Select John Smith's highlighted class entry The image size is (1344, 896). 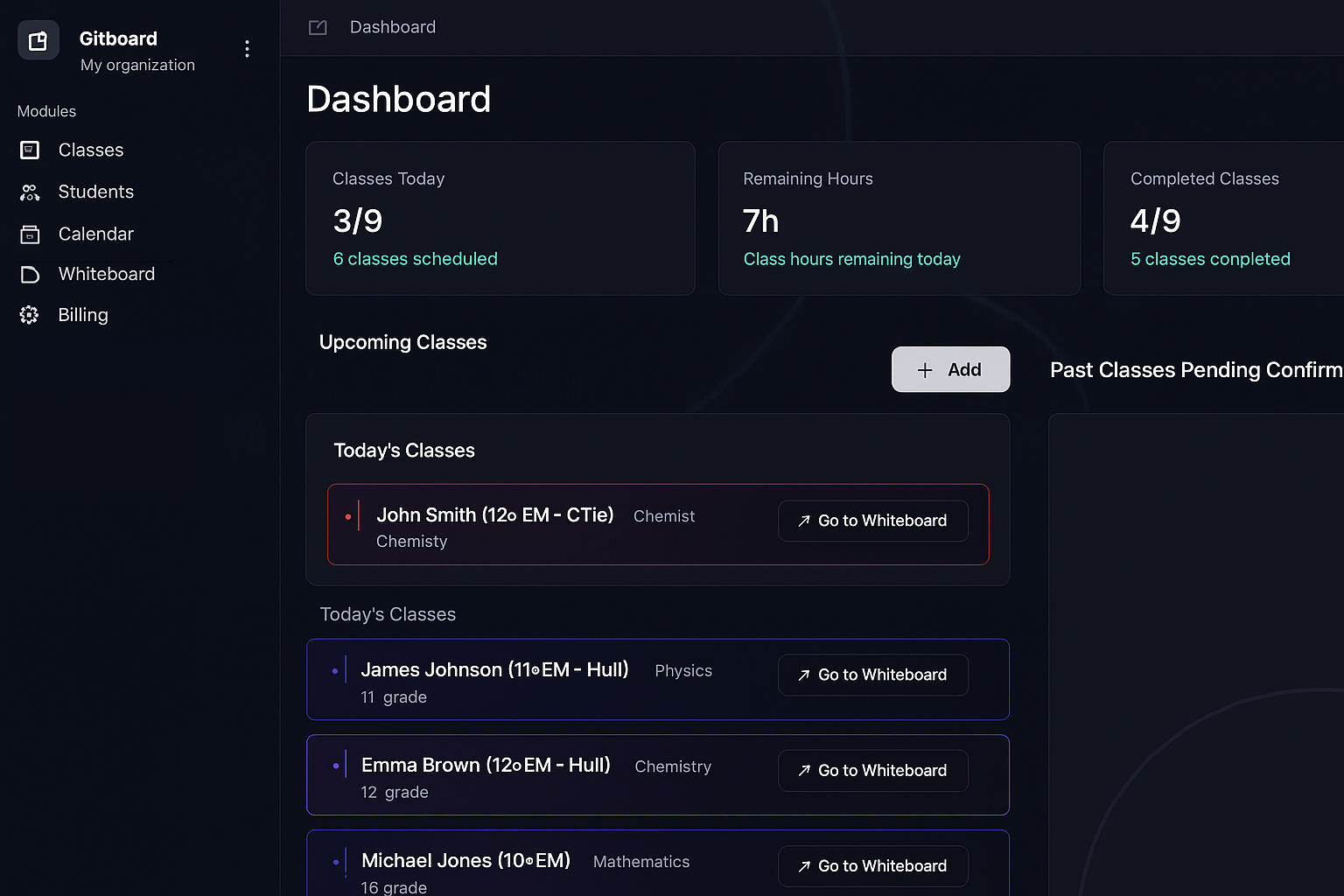[658, 525]
